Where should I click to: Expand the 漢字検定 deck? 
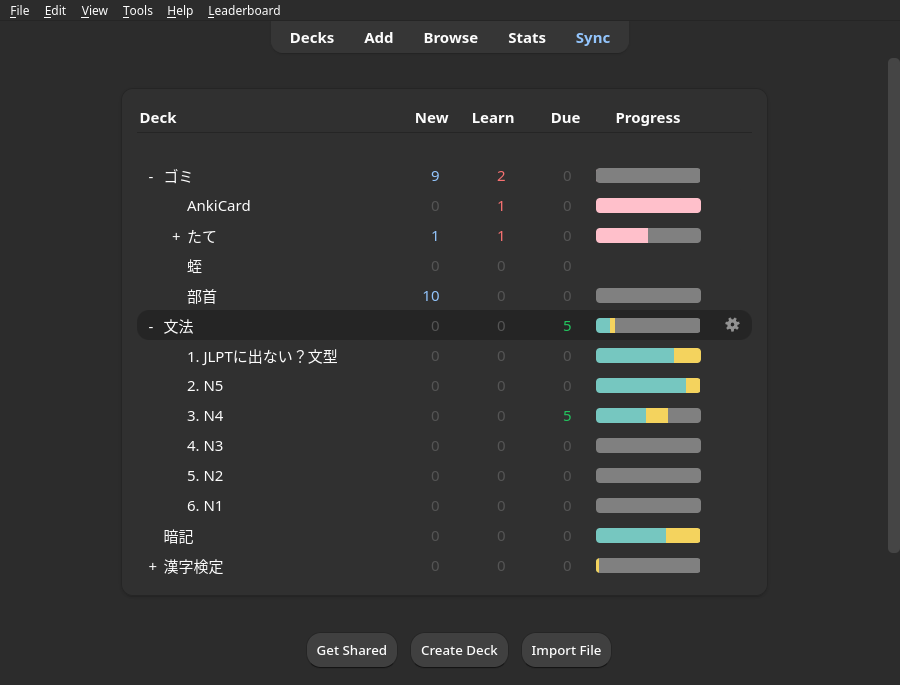click(x=151, y=565)
